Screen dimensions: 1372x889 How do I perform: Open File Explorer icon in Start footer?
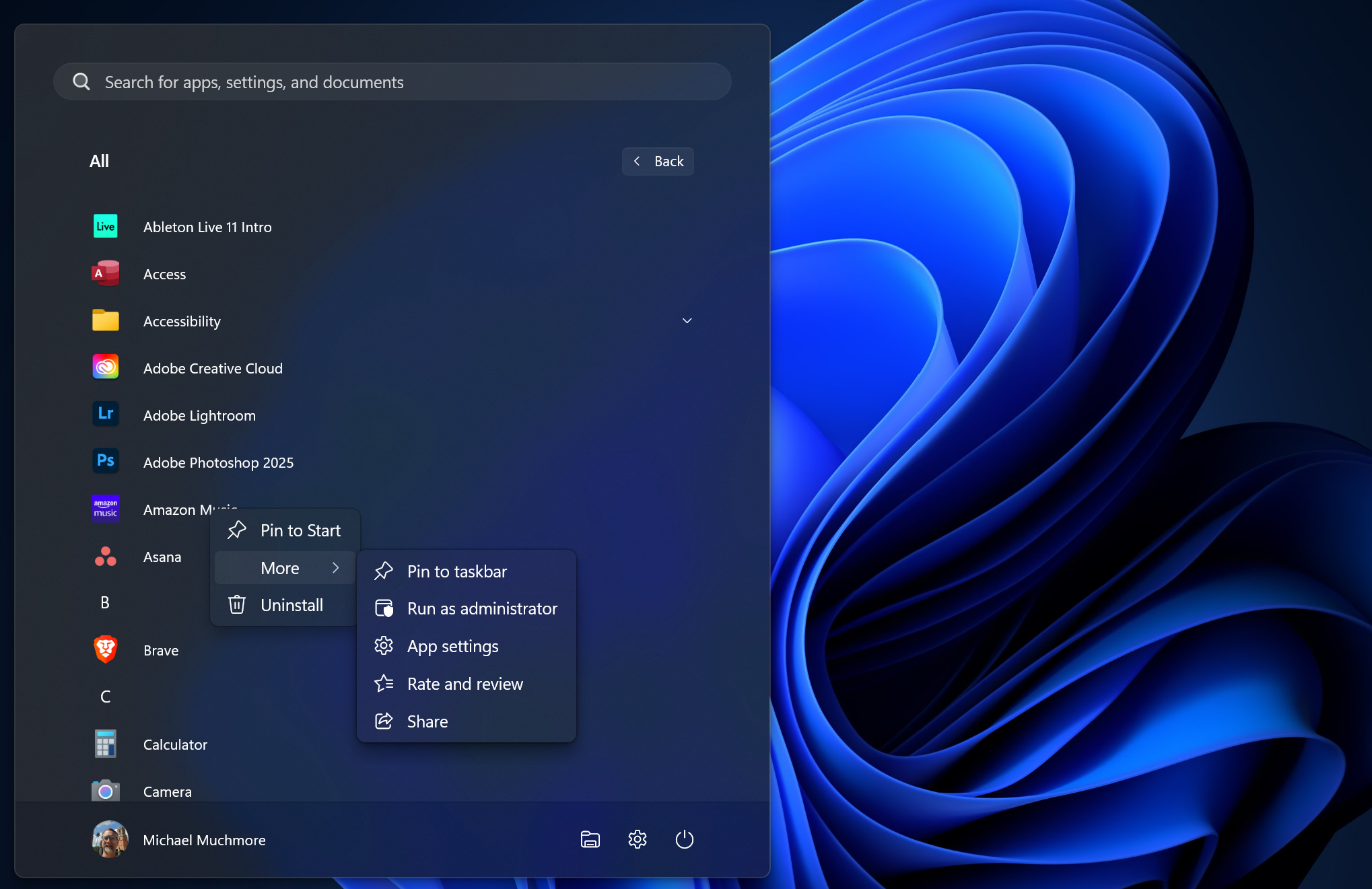point(590,839)
